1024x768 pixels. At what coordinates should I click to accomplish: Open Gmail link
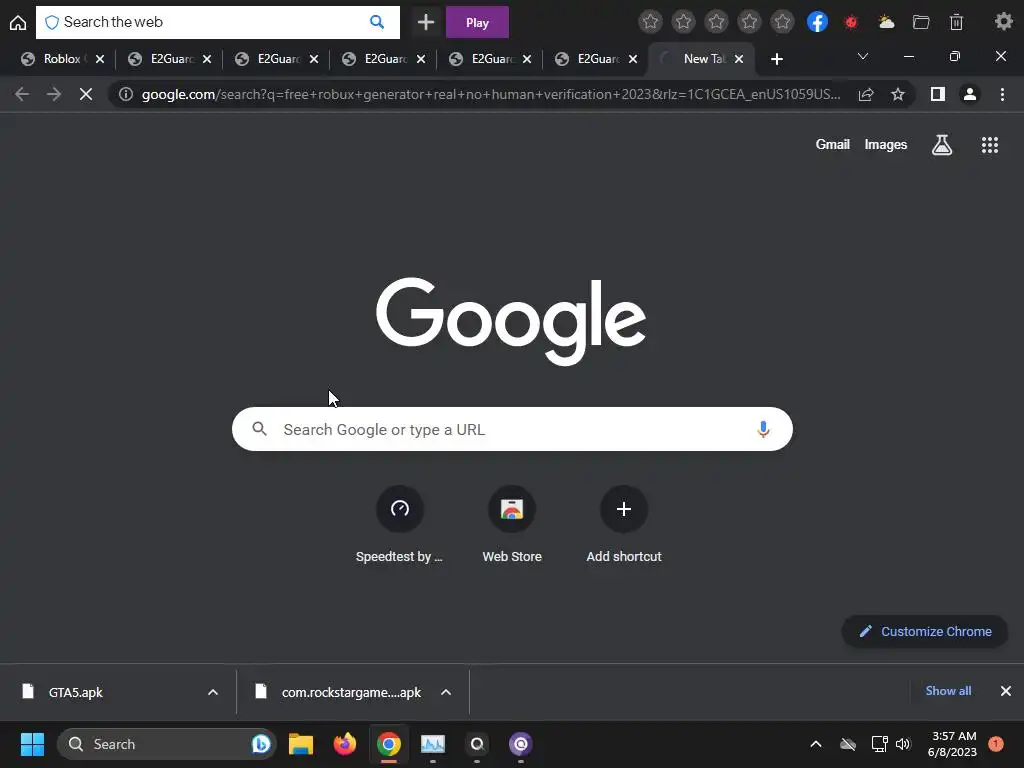[832, 144]
